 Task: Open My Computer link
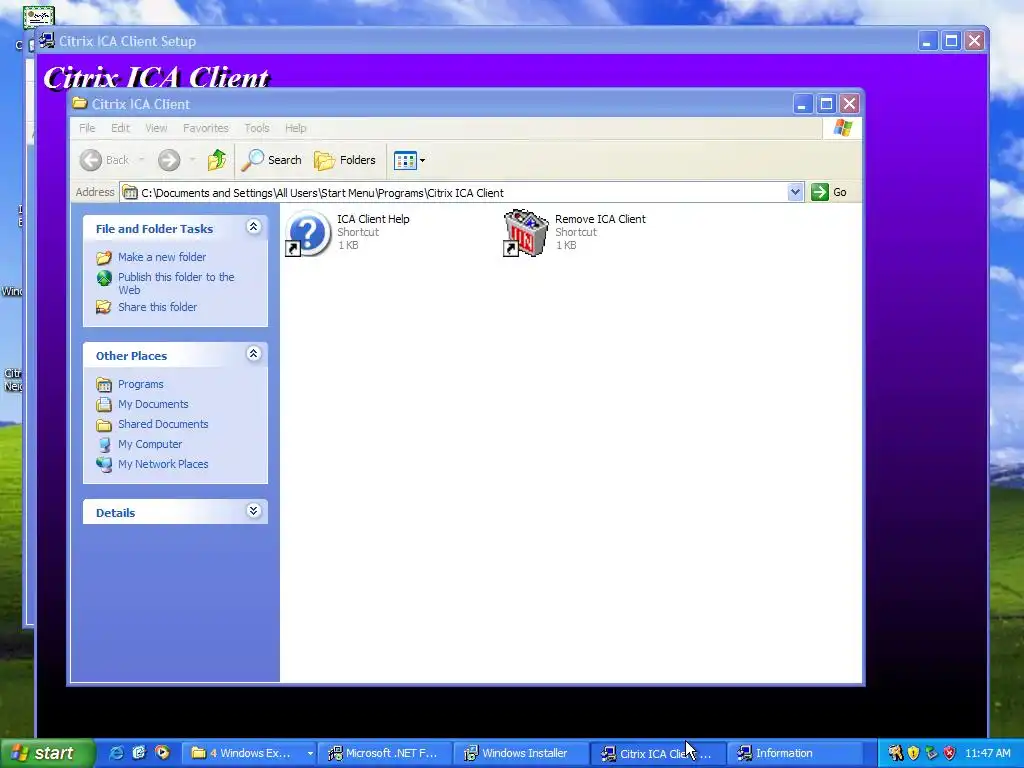[x=150, y=444]
